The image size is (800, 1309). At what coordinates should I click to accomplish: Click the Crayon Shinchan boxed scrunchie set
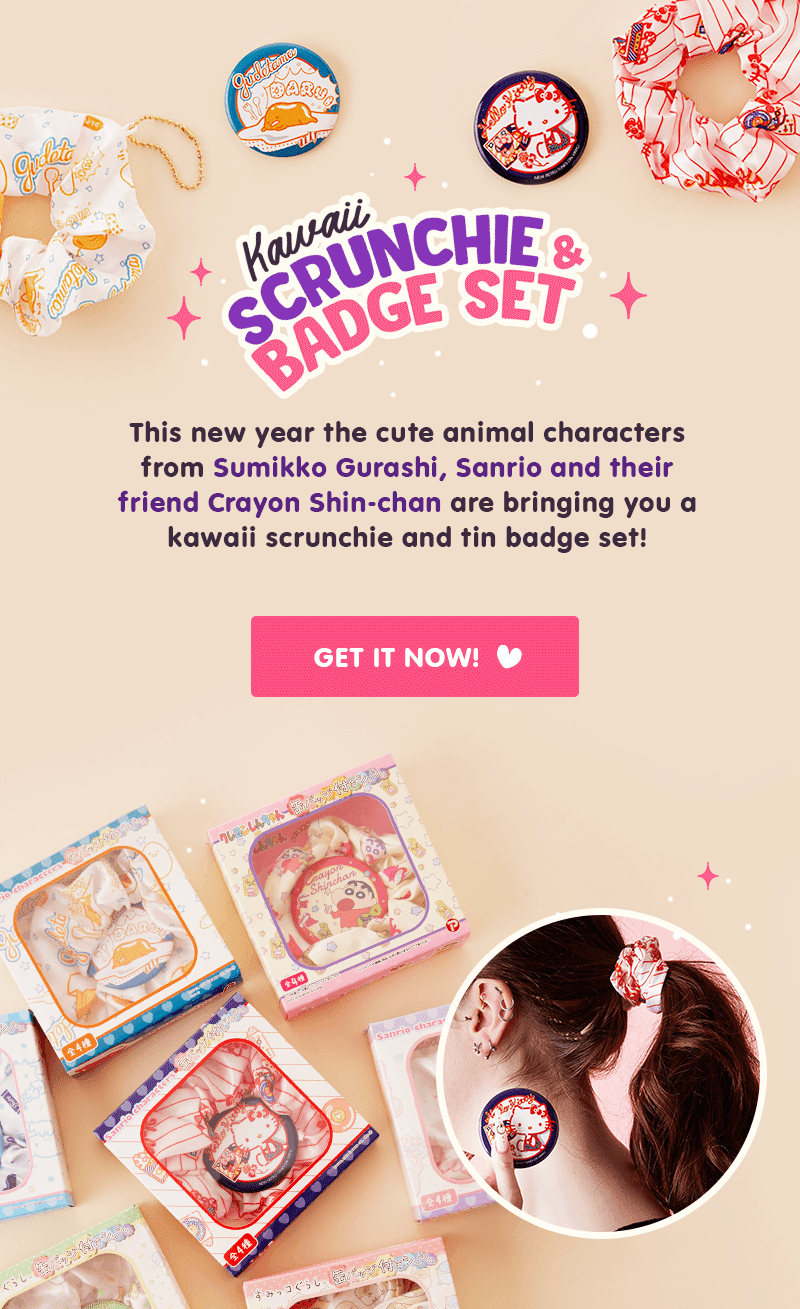coord(338,885)
